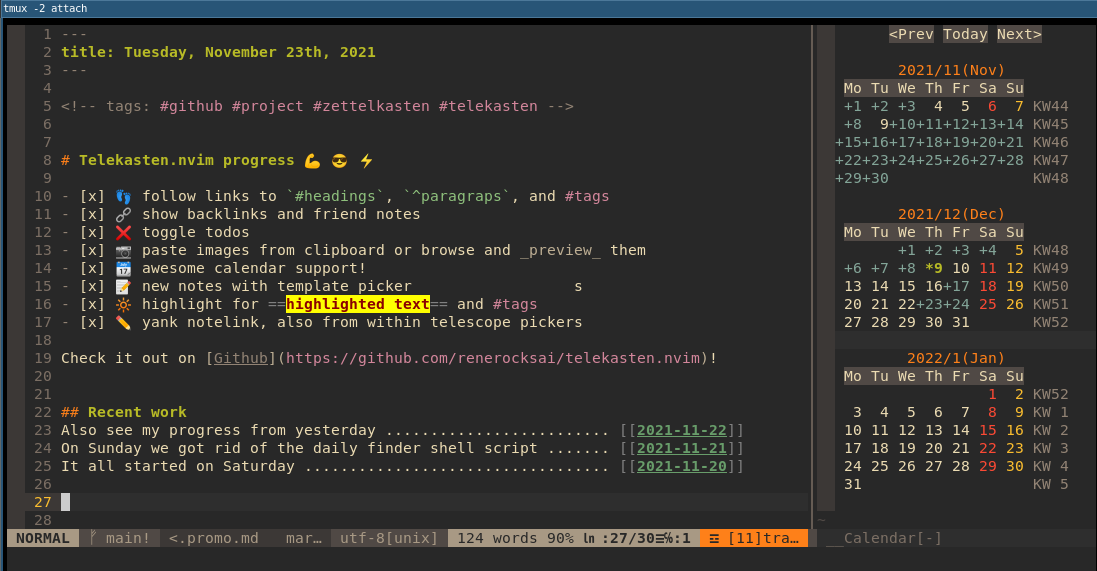Click the 2021/11(Nov) month header
The width and height of the screenshot is (1097, 571).
951,71
